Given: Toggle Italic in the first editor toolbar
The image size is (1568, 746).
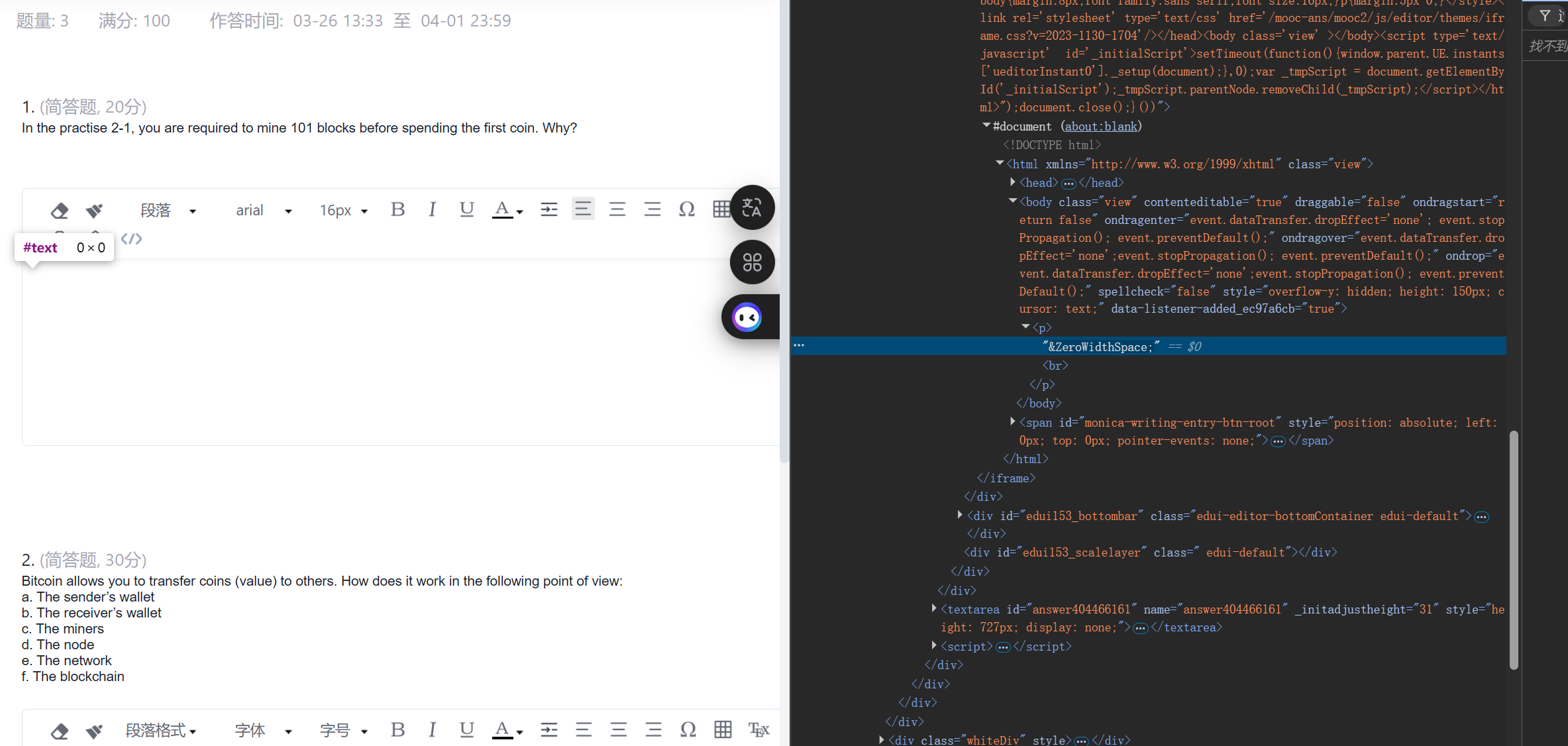Looking at the screenshot, I should click(432, 209).
